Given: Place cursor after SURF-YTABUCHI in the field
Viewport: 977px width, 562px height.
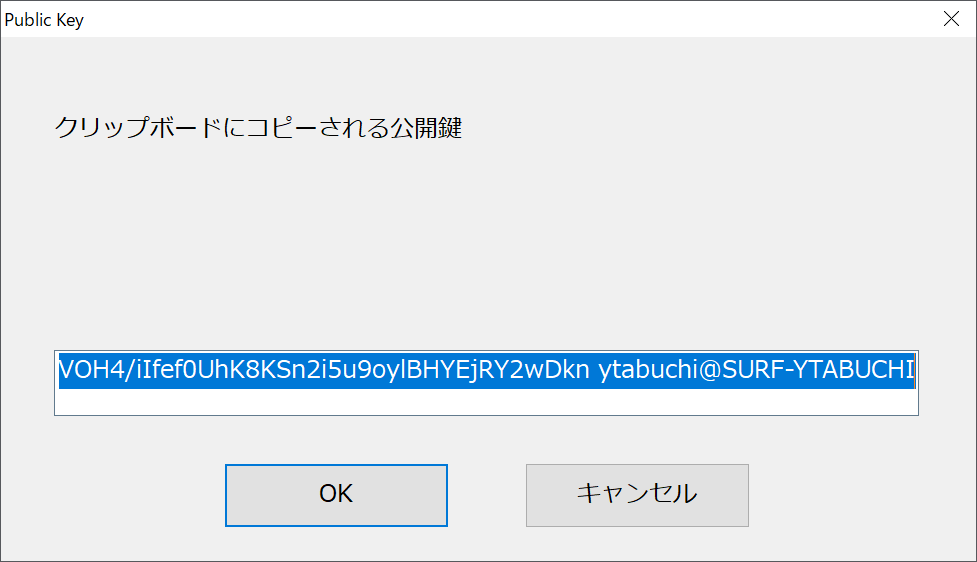Looking at the screenshot, I should click(x=915, y=370).
